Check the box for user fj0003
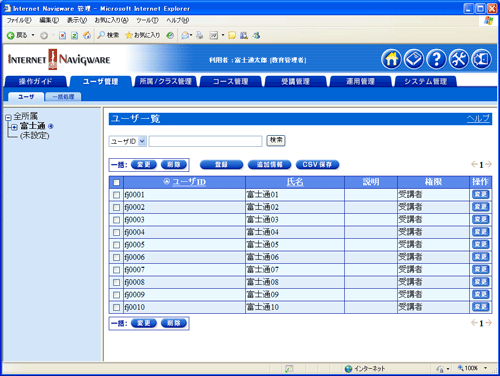This screenshot has height=376, width=500. pos(116,220)
